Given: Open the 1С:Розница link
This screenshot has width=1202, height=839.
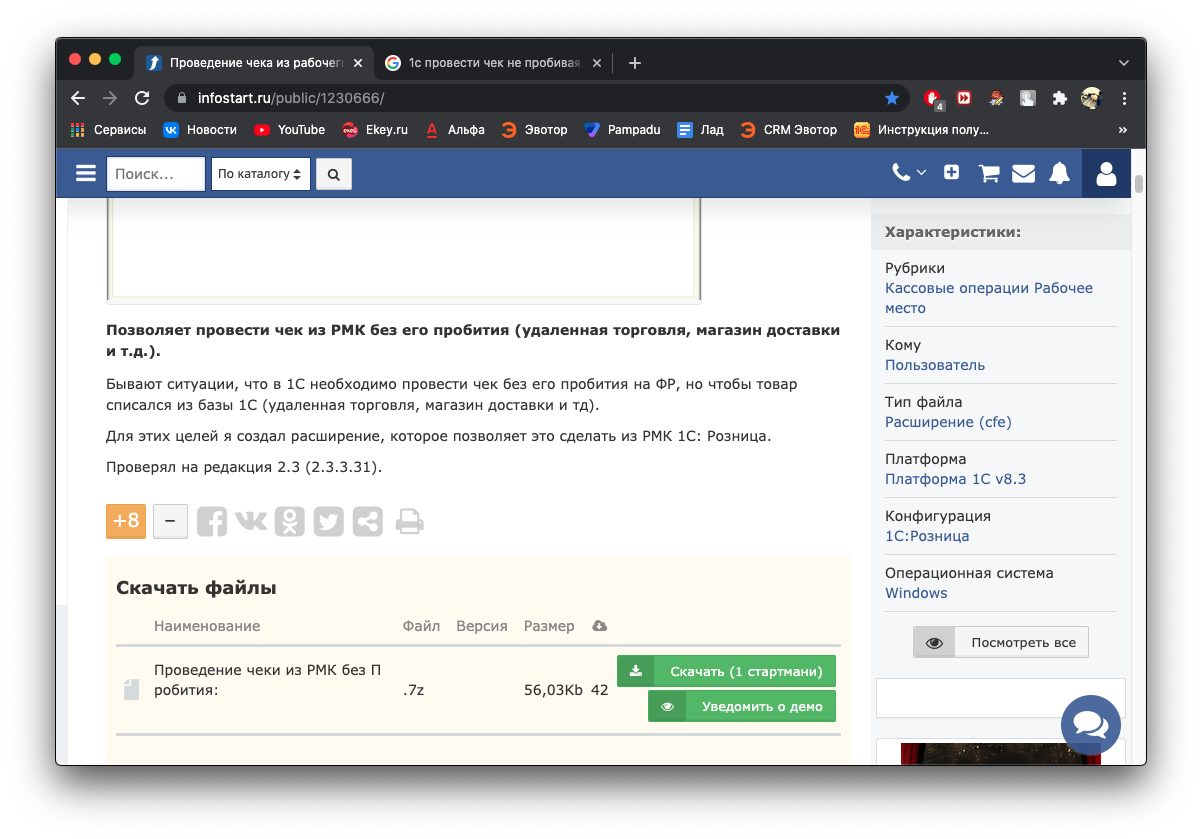Looking at the screenshot, I should click(x=927, y=536).
